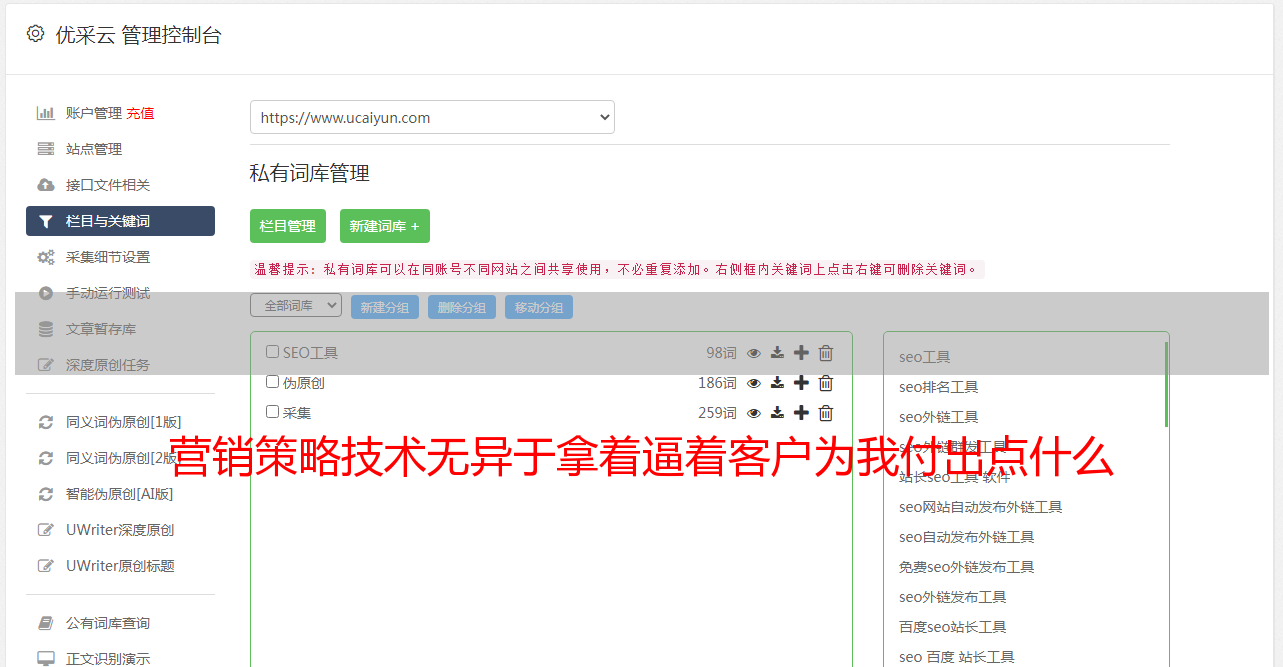Screen dimensions: 1283x667
Task: Download the 伪原创 library
Action: (x=777, y=383)
